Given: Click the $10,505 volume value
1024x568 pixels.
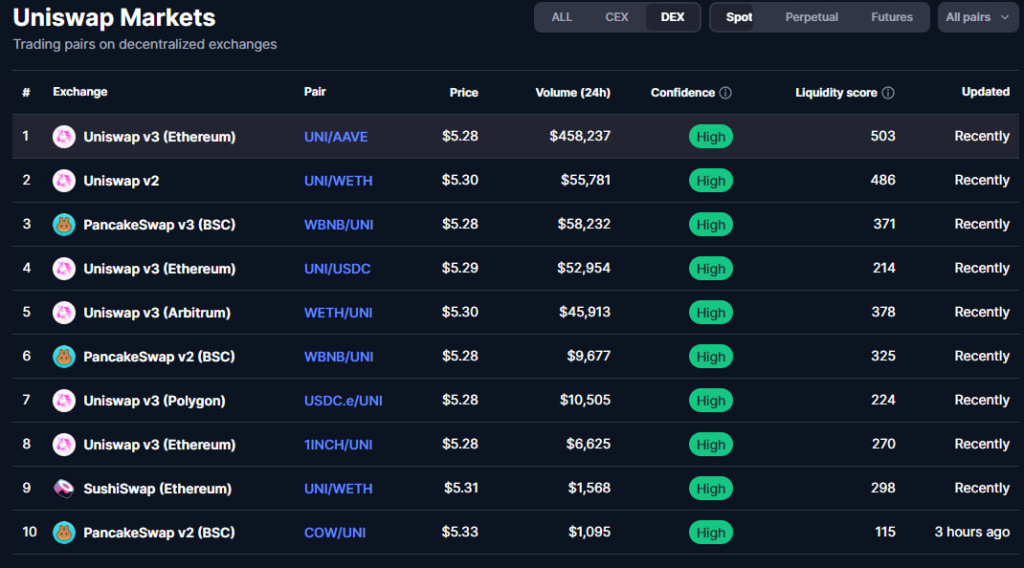Looking at the screenshot, I should (585, 400).
